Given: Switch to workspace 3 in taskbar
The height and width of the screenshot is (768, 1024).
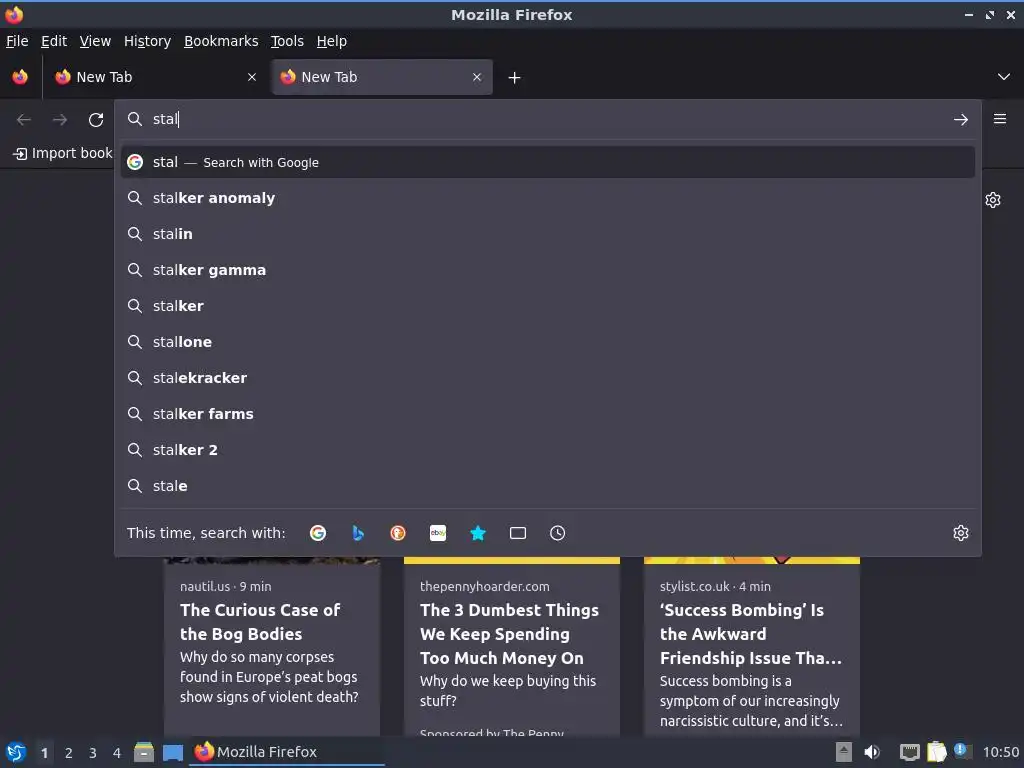Looking at the screenshot, I should point(93,753).
